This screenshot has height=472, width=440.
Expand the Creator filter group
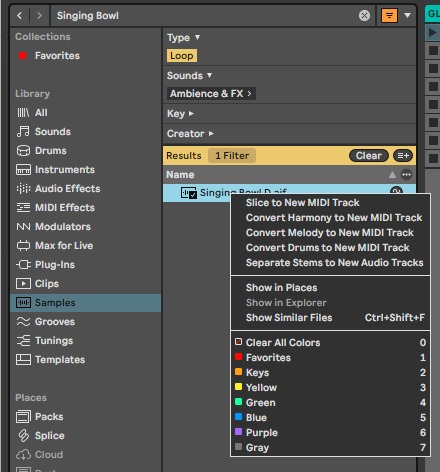[x=190, y=134]
